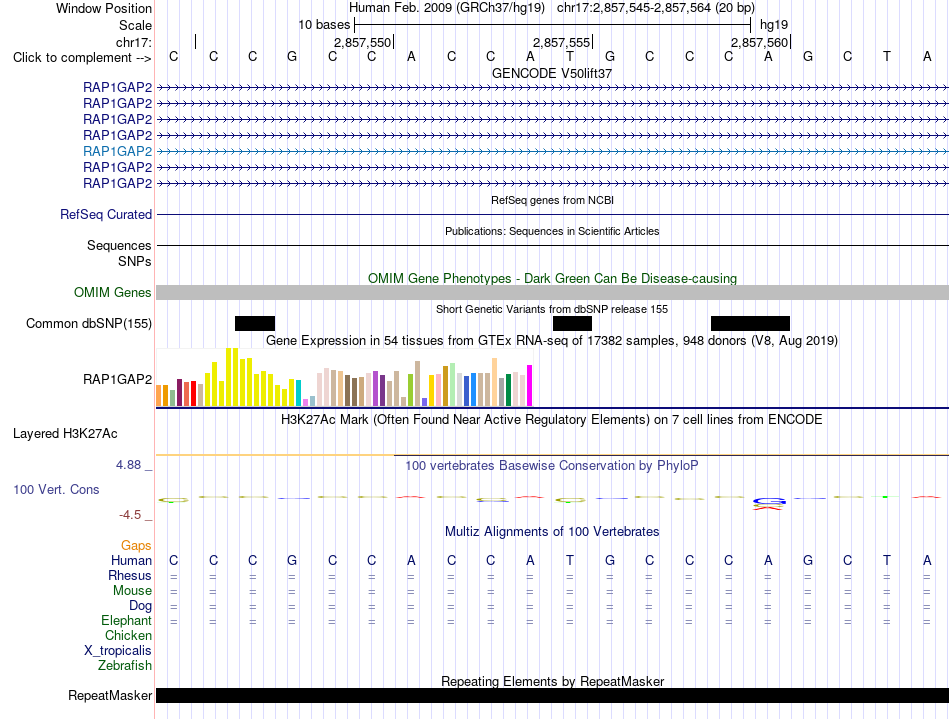Image resolution: width=950 pixels, height=719 pixels.
Task: Click the 2,857,550 ruler position
Action: tap(362, 42)
